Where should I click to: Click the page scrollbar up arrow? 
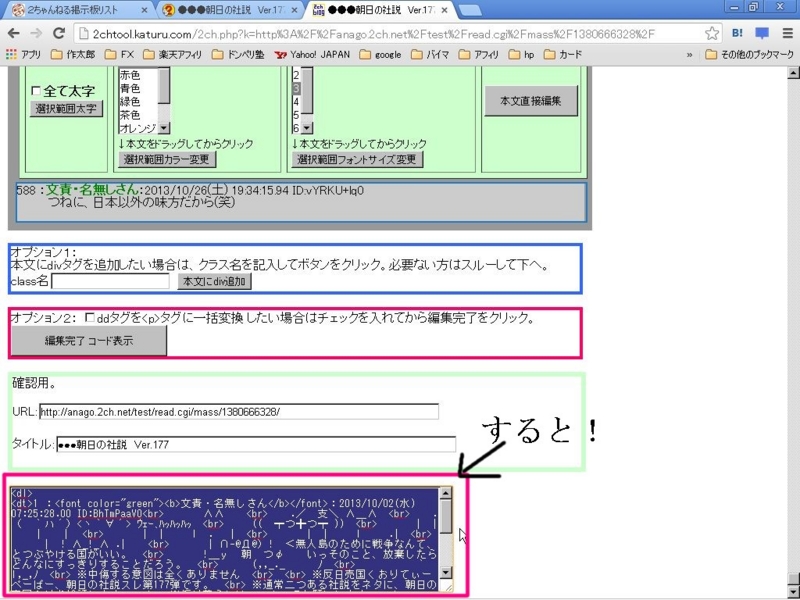[x=793, y=73]
